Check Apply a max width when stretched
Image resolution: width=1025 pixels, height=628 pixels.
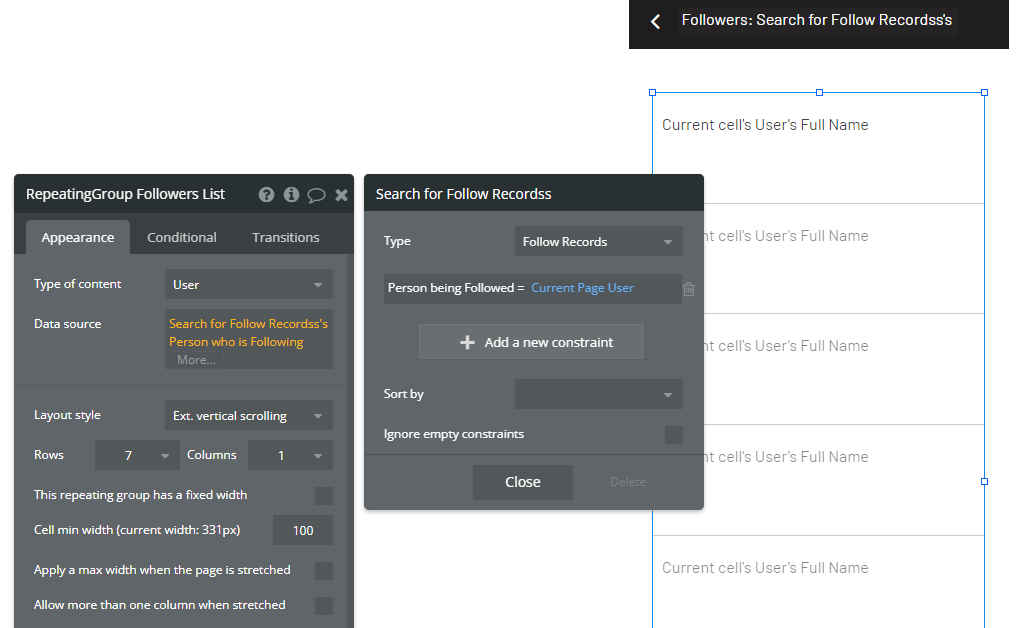pyautogui.click(x=324, y=571)
